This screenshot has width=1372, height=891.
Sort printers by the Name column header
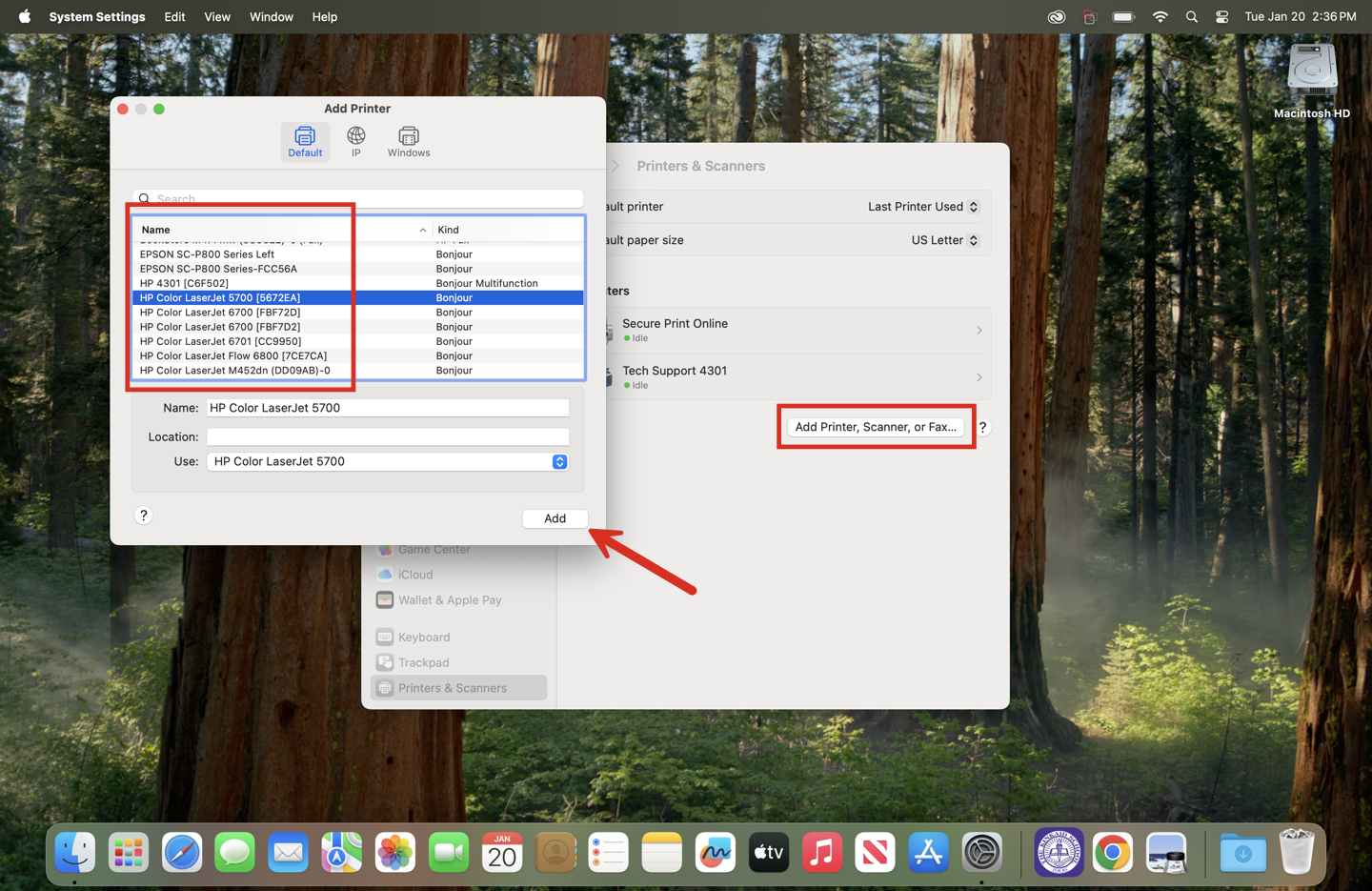(x=283, y=230)
